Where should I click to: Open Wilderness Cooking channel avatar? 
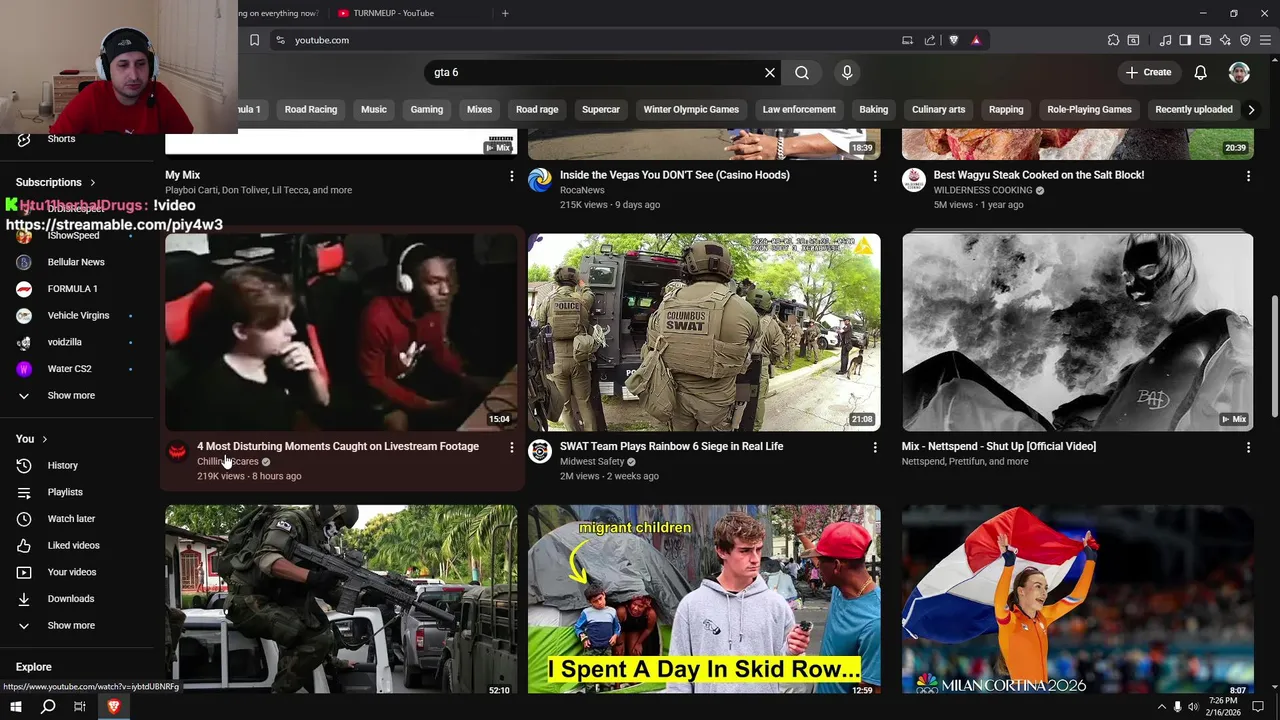(914, 180)
